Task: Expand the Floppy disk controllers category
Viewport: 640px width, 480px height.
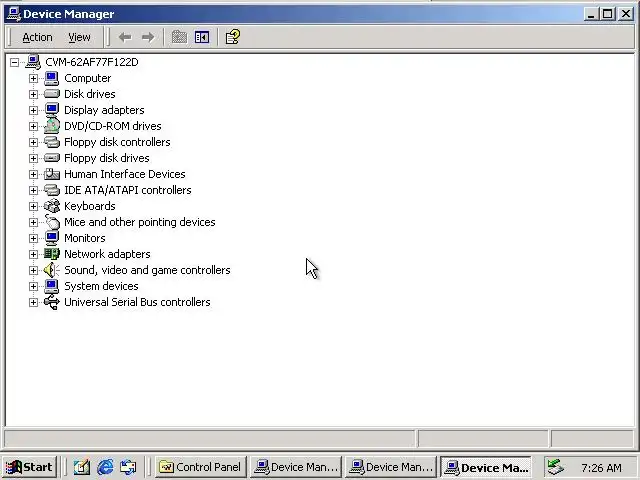Action: (33, 142)
